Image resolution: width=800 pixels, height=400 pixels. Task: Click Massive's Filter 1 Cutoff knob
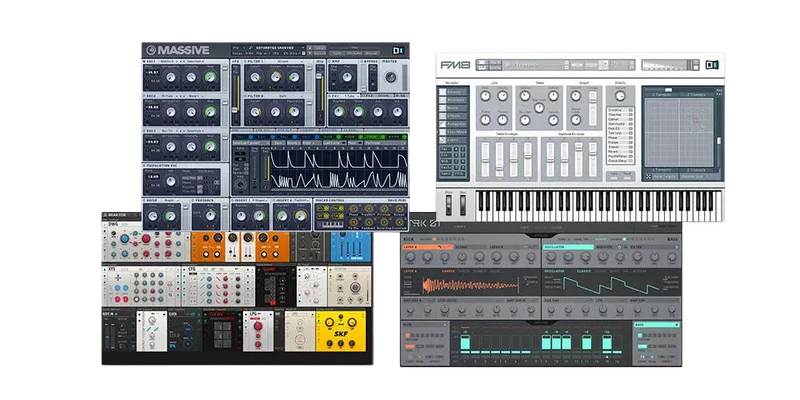pos(255,77)
